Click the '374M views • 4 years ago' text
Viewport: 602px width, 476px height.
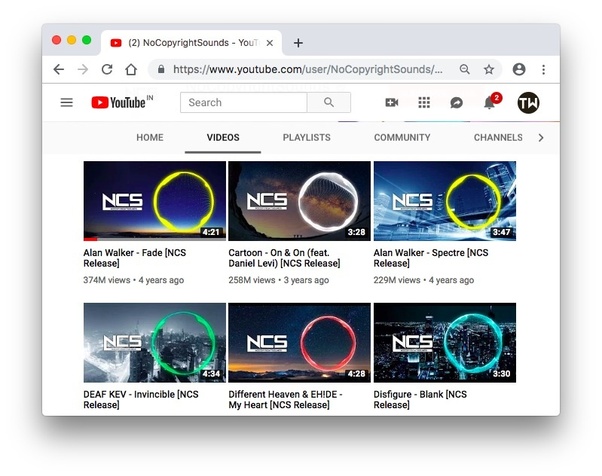click(x=134, y=280)
